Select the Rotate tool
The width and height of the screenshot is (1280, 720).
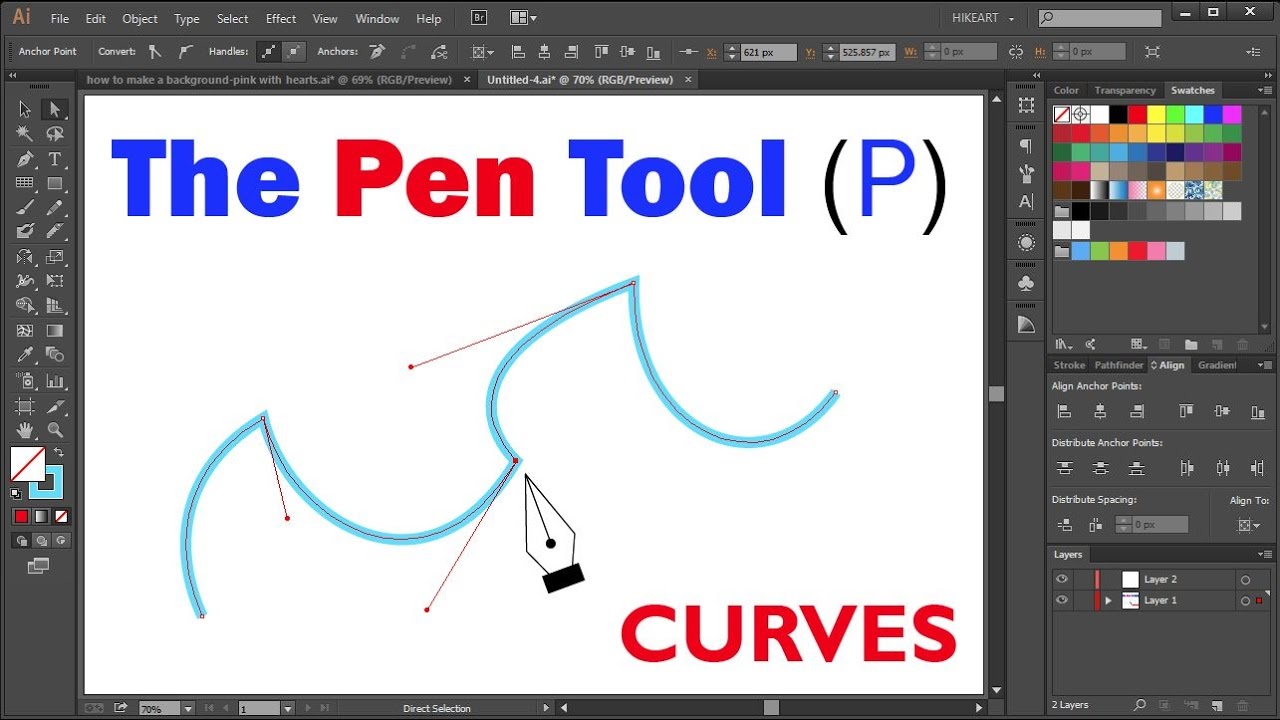[25, 256]
